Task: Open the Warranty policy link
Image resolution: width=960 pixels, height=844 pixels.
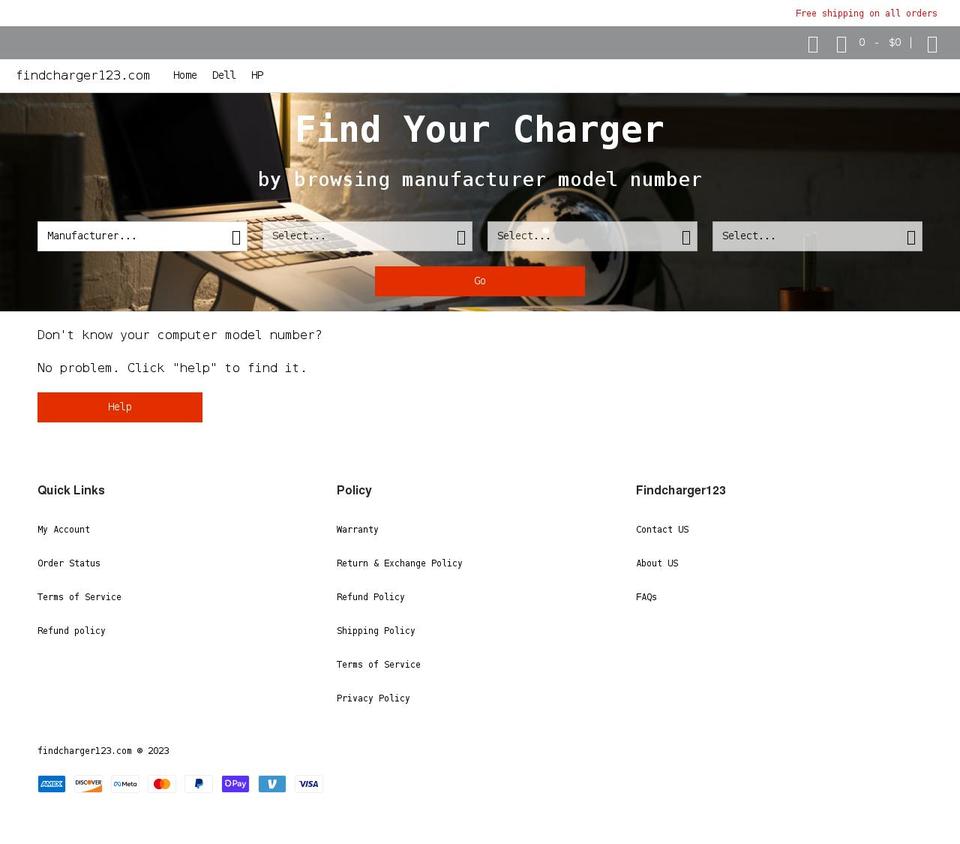Action: (x=358, y=529)
